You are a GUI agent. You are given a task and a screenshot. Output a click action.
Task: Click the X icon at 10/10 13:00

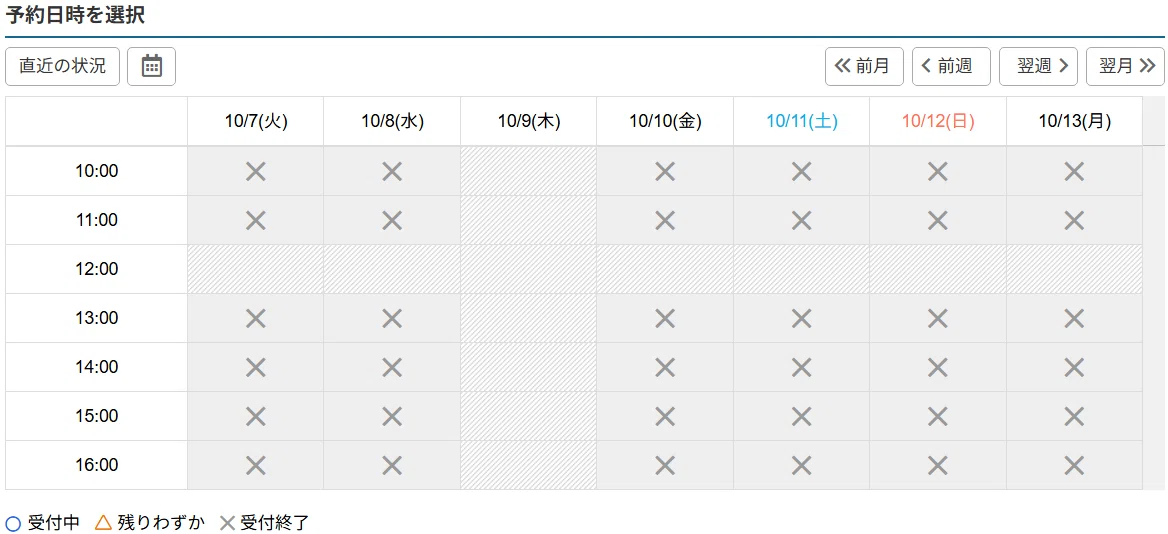(x=664, y=319)
